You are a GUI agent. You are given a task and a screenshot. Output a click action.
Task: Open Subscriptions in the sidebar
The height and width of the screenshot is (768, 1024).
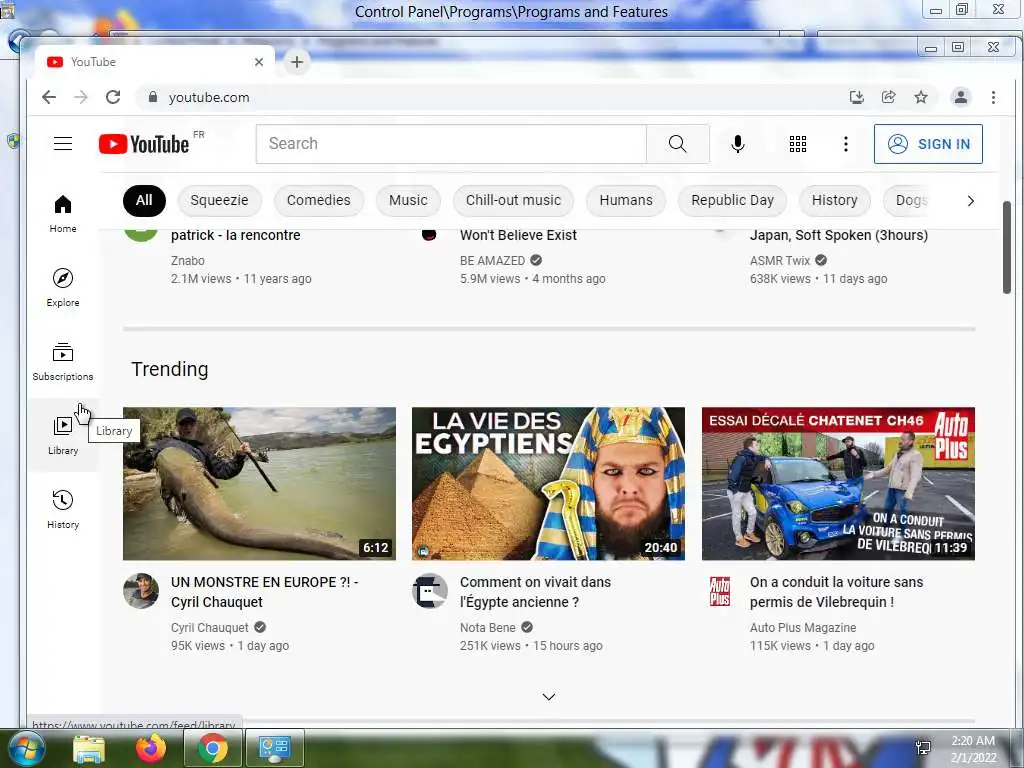63,361
